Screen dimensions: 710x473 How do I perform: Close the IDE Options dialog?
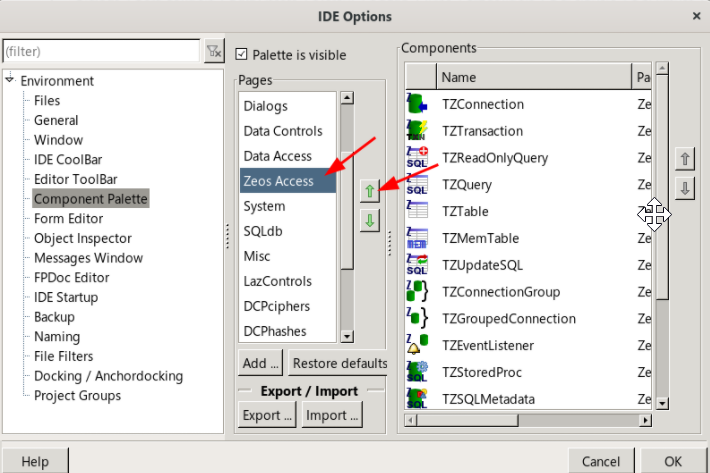696,16
